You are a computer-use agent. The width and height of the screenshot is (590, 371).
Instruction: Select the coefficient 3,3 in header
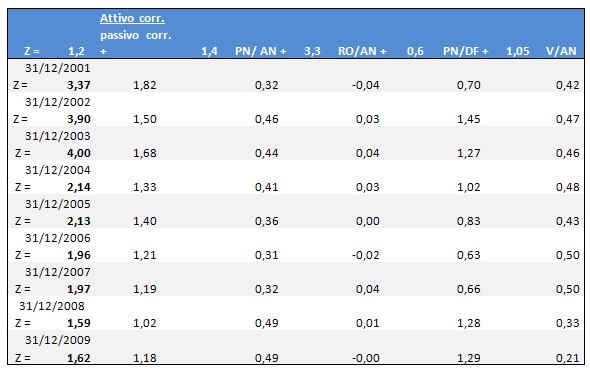tap(312, 51)
